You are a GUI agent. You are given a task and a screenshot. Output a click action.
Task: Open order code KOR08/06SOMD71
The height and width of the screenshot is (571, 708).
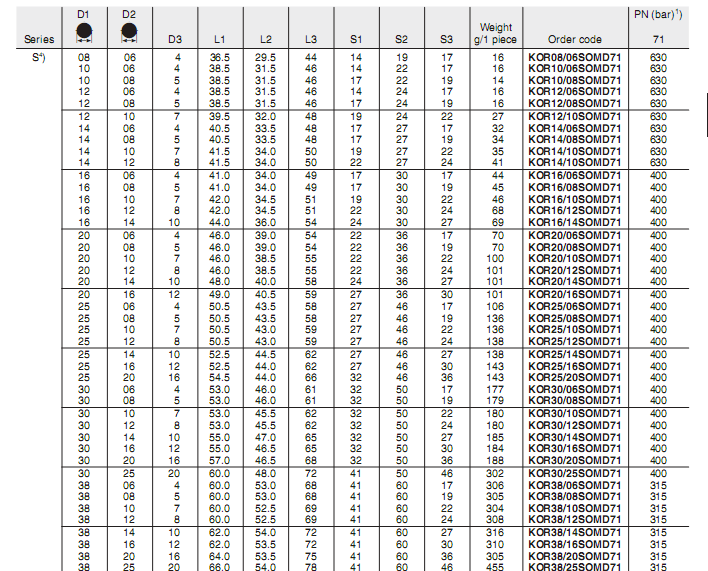point(573,59)
